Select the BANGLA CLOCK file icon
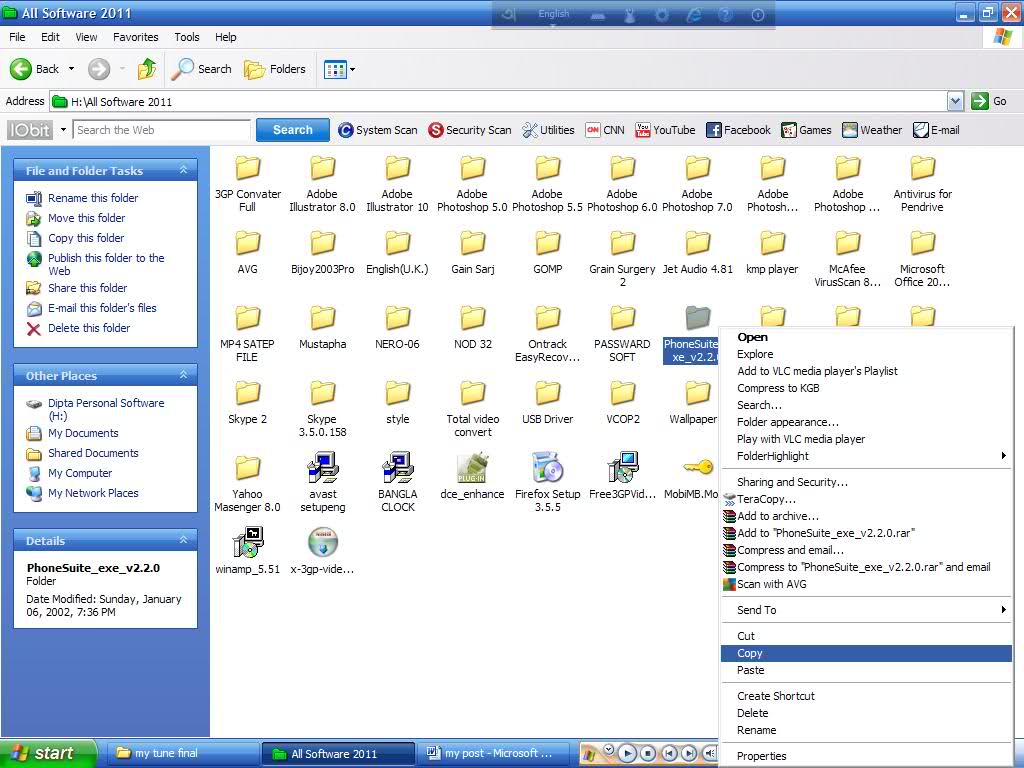The width and height of the screenshot is (1024, 768). 397,482
